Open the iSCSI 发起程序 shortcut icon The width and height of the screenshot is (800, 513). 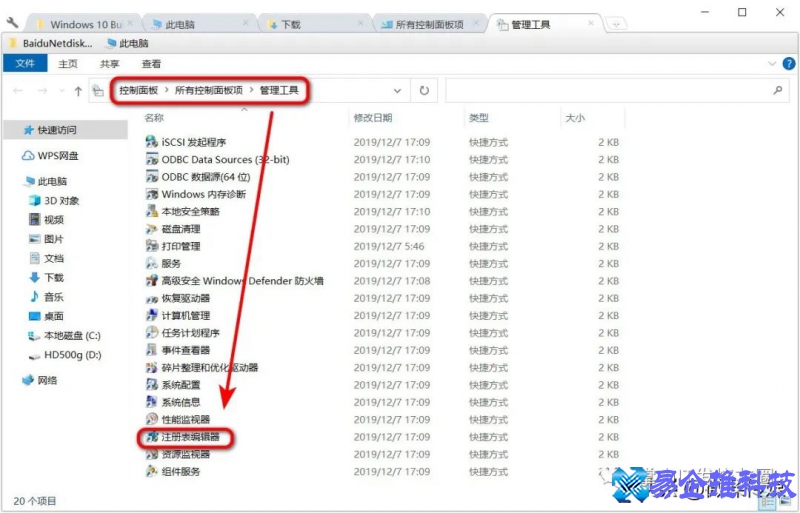pos(152,141)
